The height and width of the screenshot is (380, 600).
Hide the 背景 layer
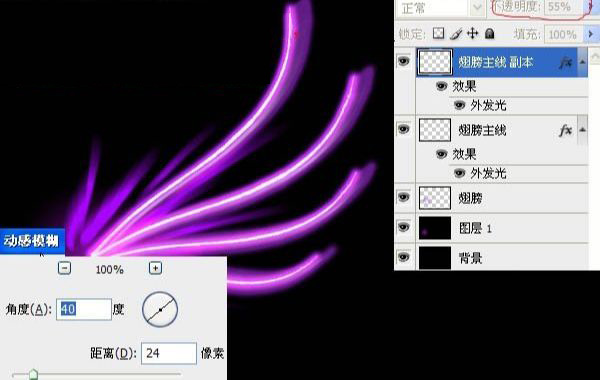pyautogui.click(x=404, y=257)
